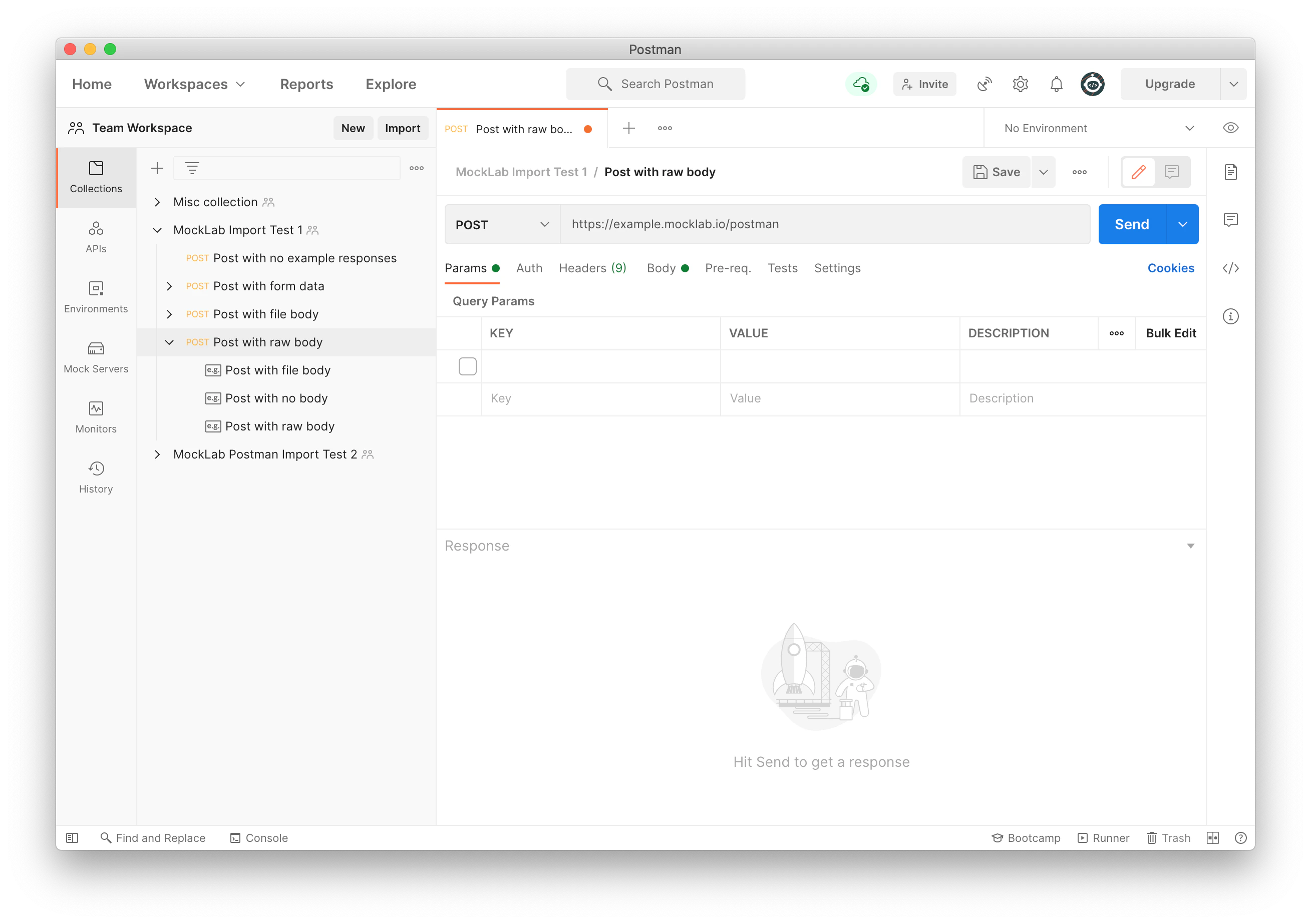Toggle sidebar visibility in status bar
Viewport: 1311px width, 924px height.
(72, 838)
